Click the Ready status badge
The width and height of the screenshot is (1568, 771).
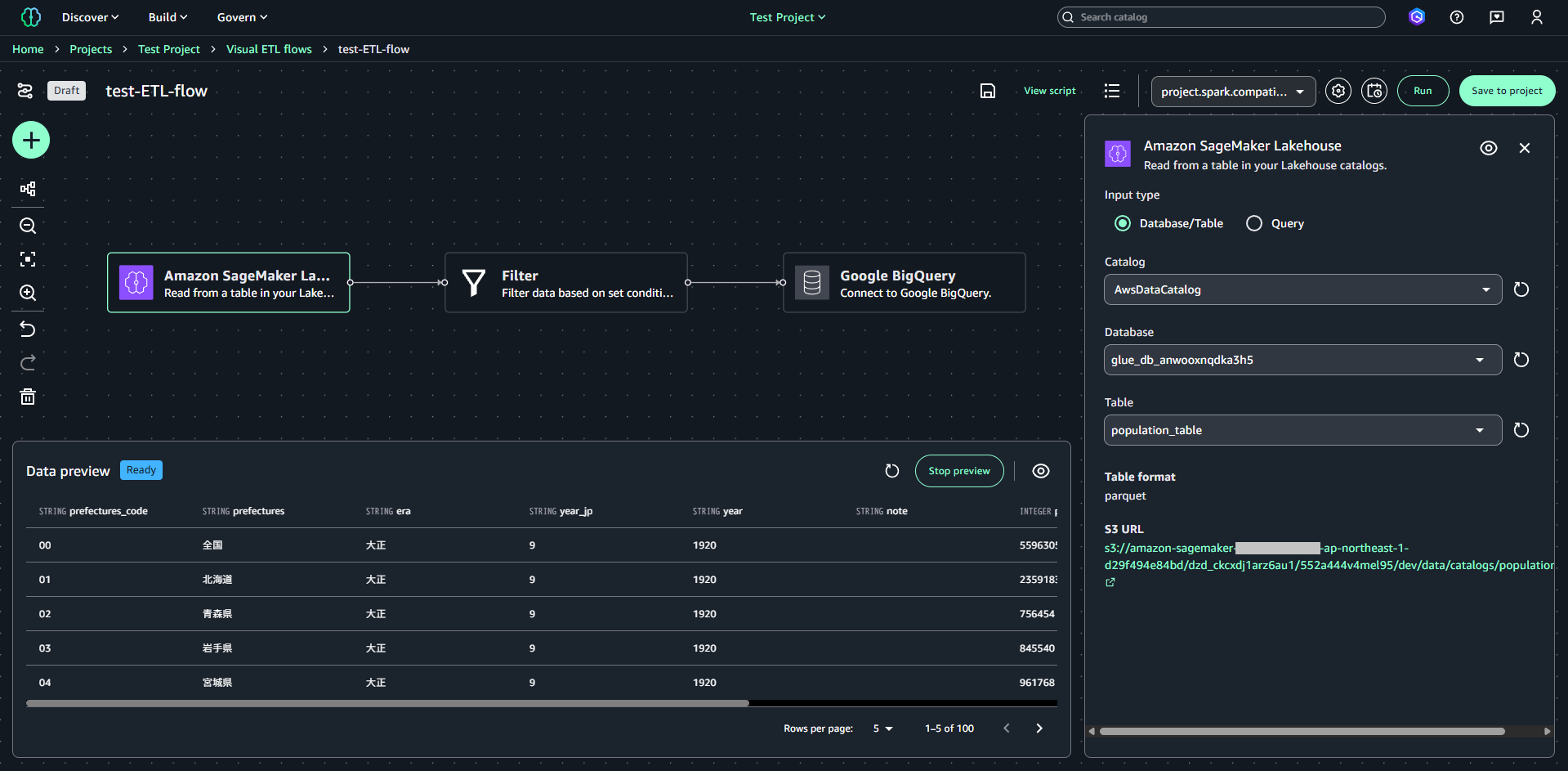click(x=141, y=470)
